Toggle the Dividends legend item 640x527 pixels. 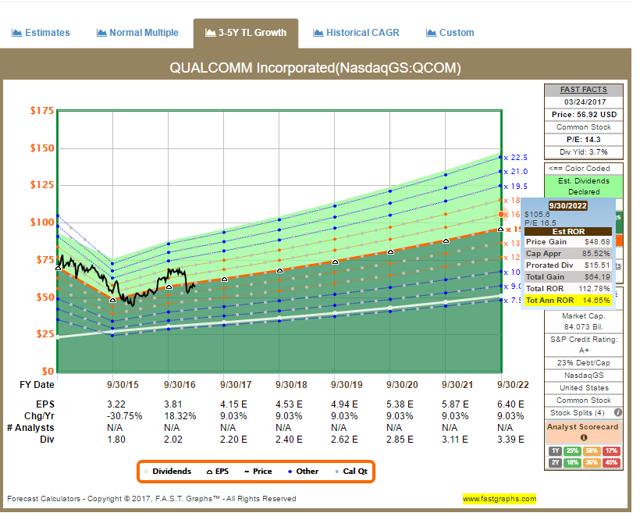point(168,471)
